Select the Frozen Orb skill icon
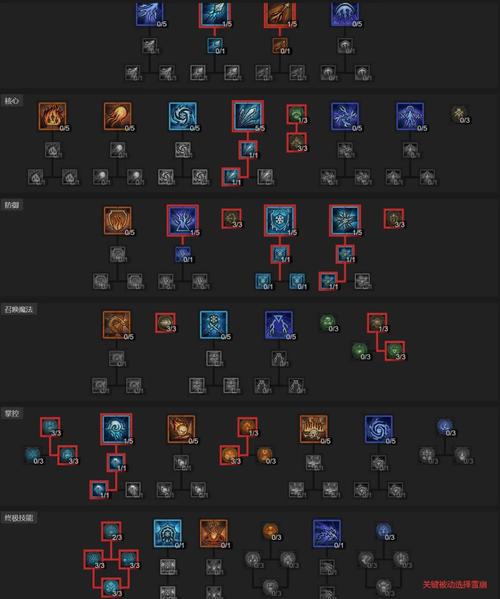 point(183,116)
